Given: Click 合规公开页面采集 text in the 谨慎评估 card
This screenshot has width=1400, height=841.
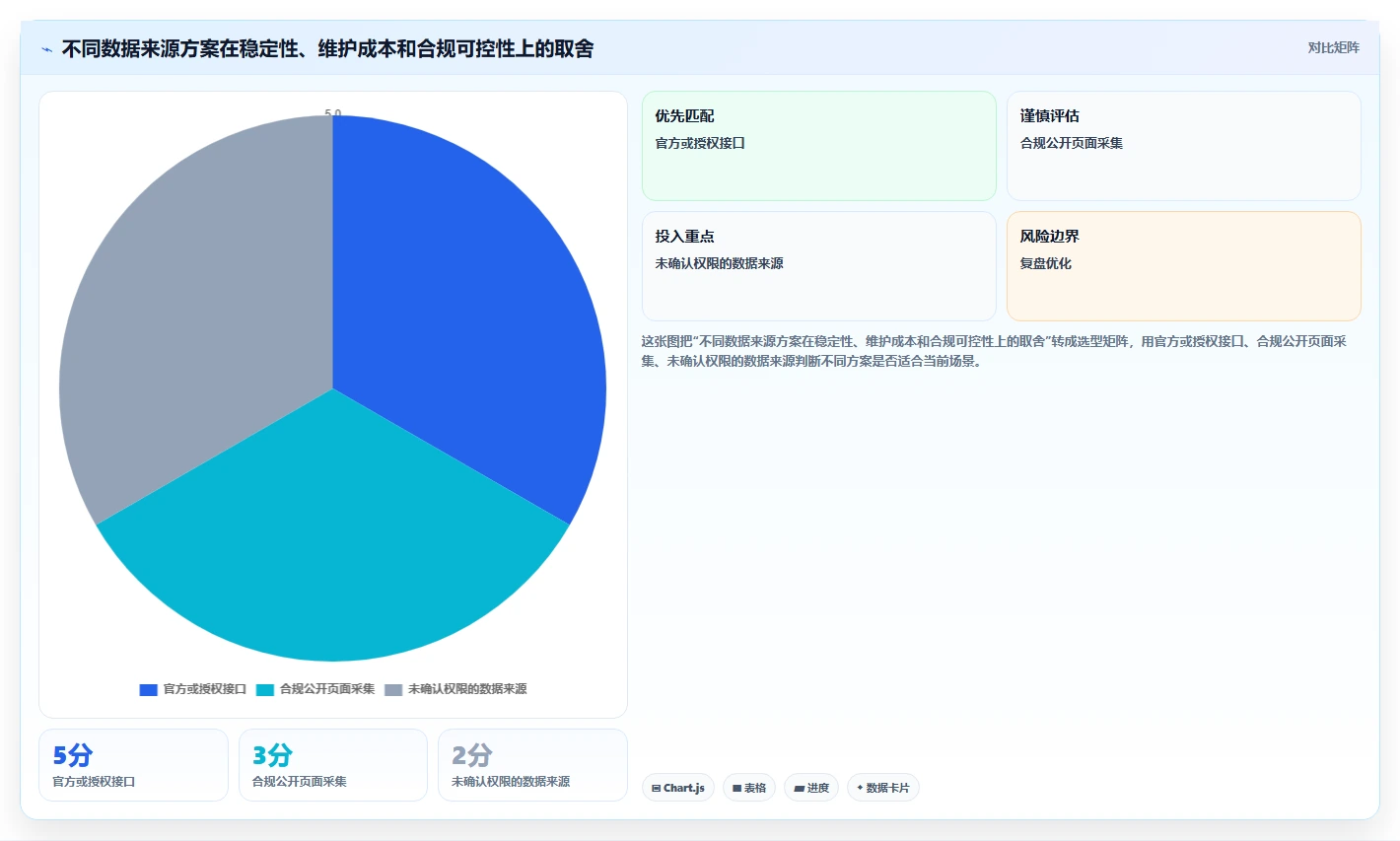Looking at the screenshot, I should pyautogui.click(x=1072, y=143).
